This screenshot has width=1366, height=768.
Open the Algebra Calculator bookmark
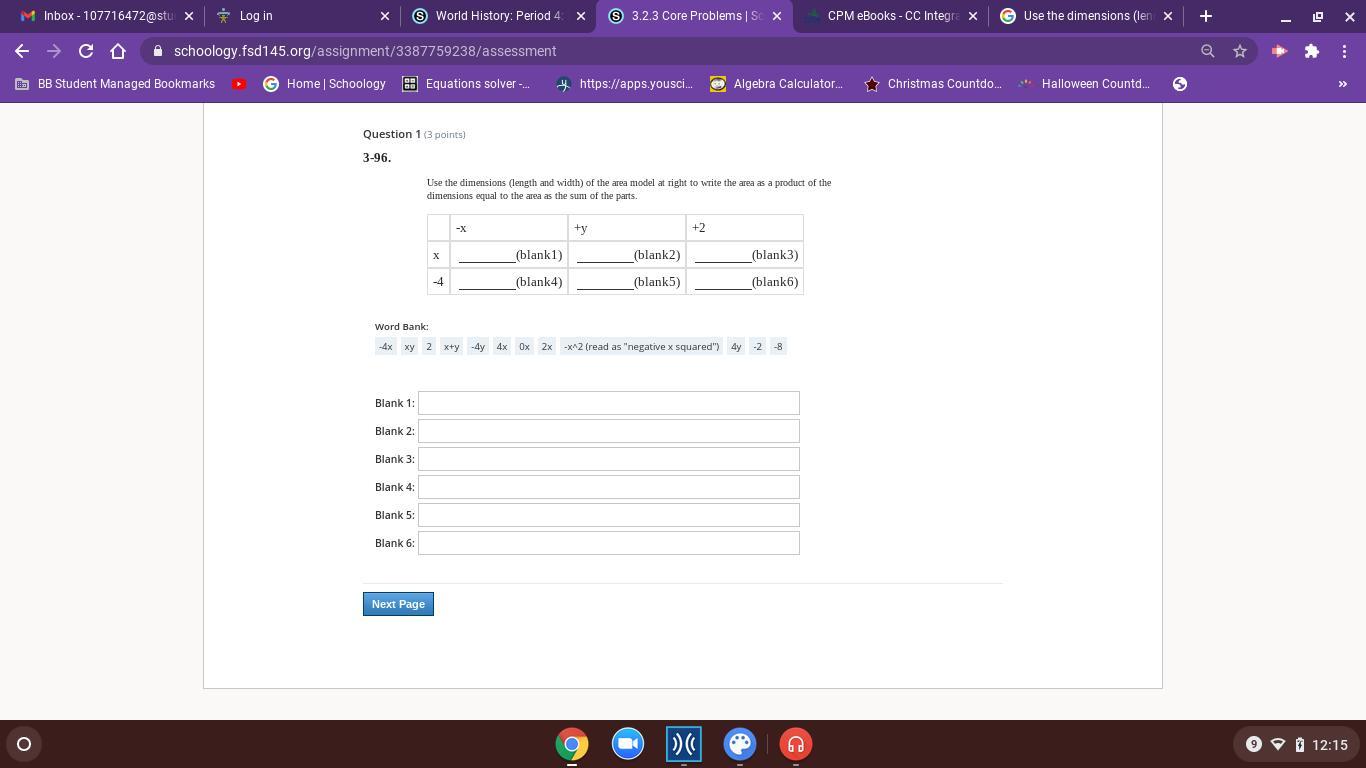(777, 84)
